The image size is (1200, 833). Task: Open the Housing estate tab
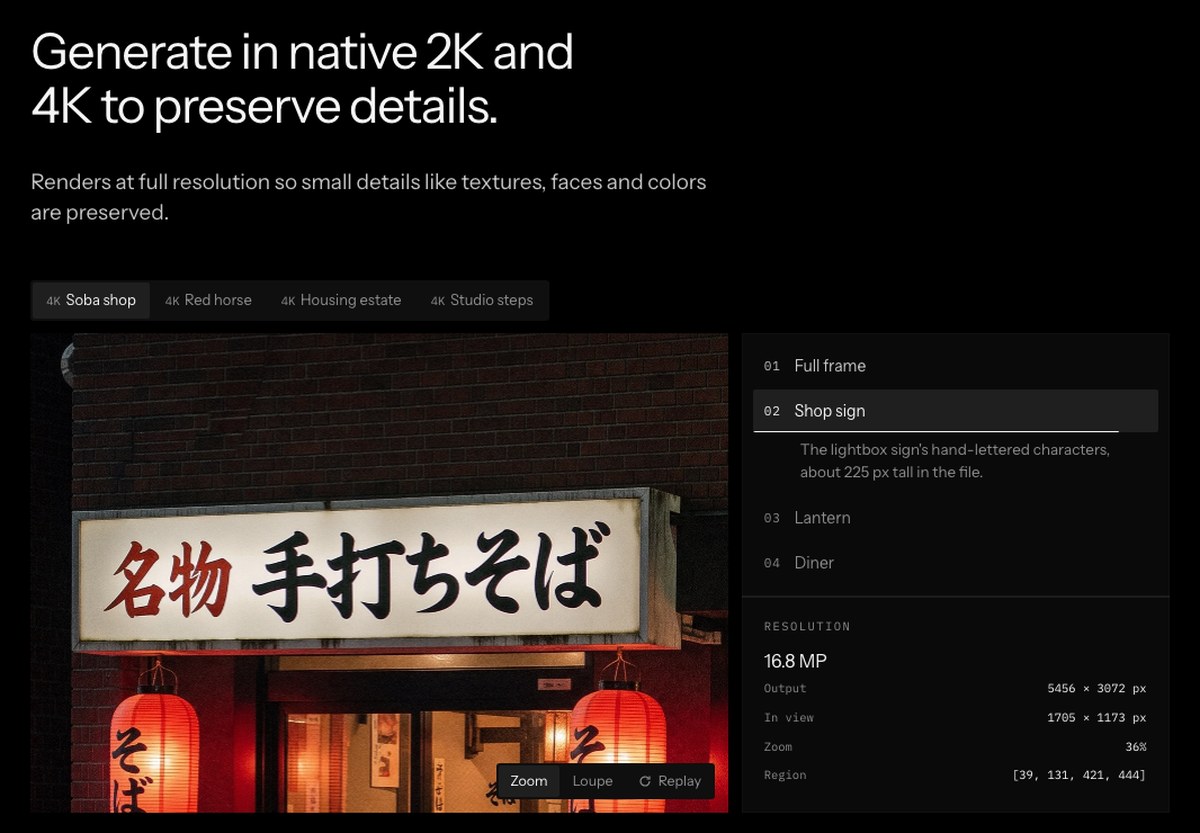pyautogui.click(x=341, y=300)
